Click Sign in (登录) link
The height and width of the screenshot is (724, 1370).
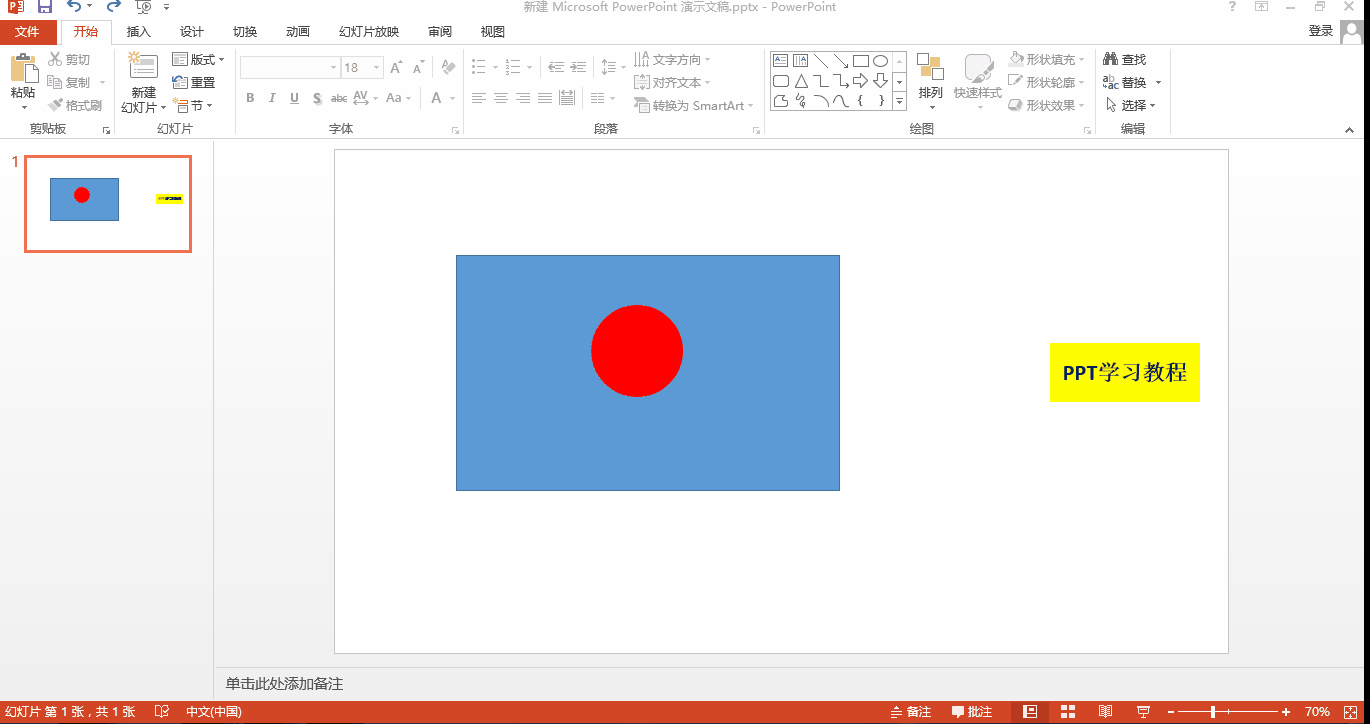[x=1320, y=31]
